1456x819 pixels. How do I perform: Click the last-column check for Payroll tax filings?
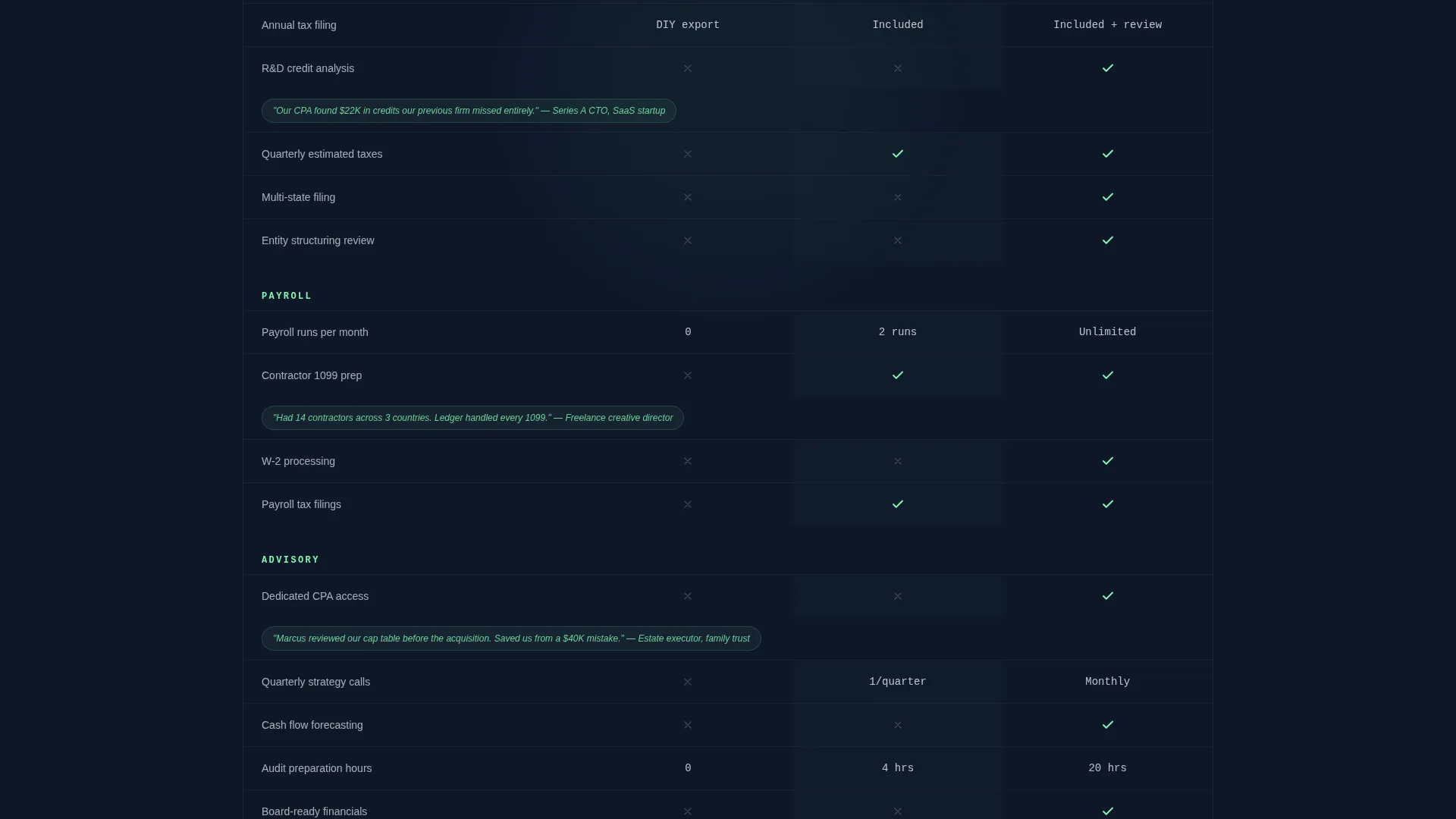click(x=1107, y=504)
